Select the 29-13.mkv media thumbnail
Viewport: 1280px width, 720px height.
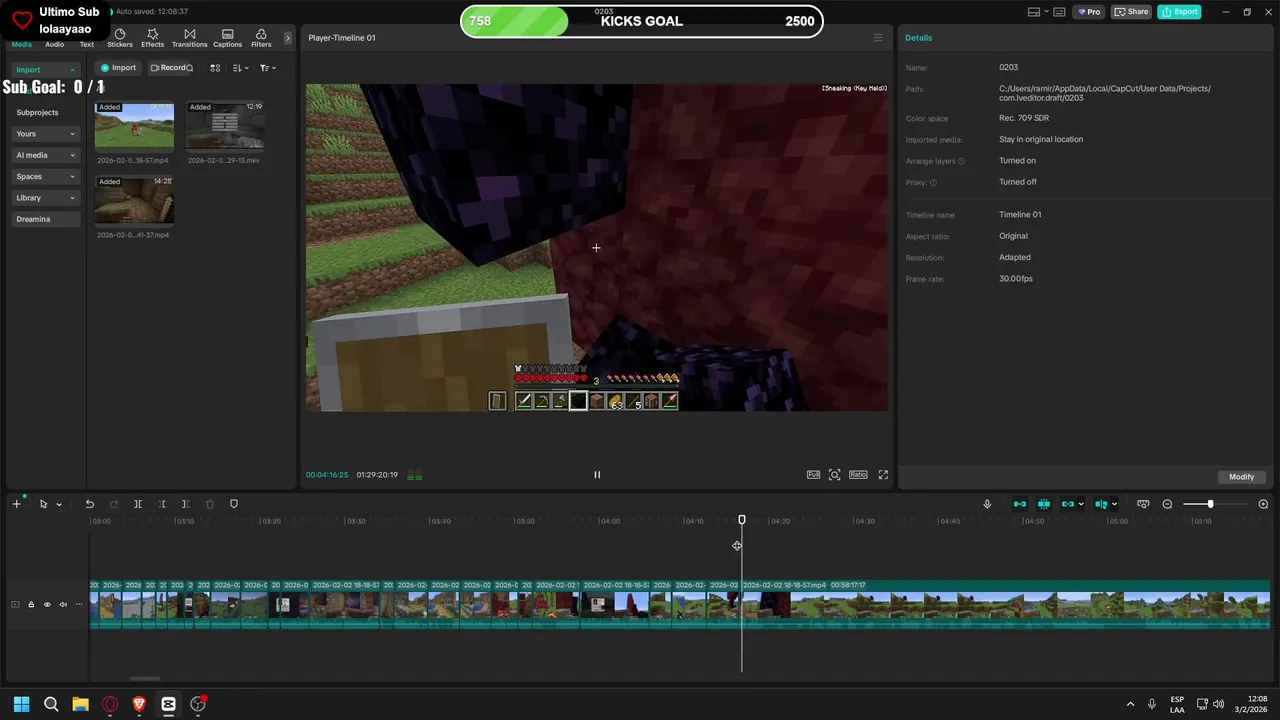[x=225, y=126]
